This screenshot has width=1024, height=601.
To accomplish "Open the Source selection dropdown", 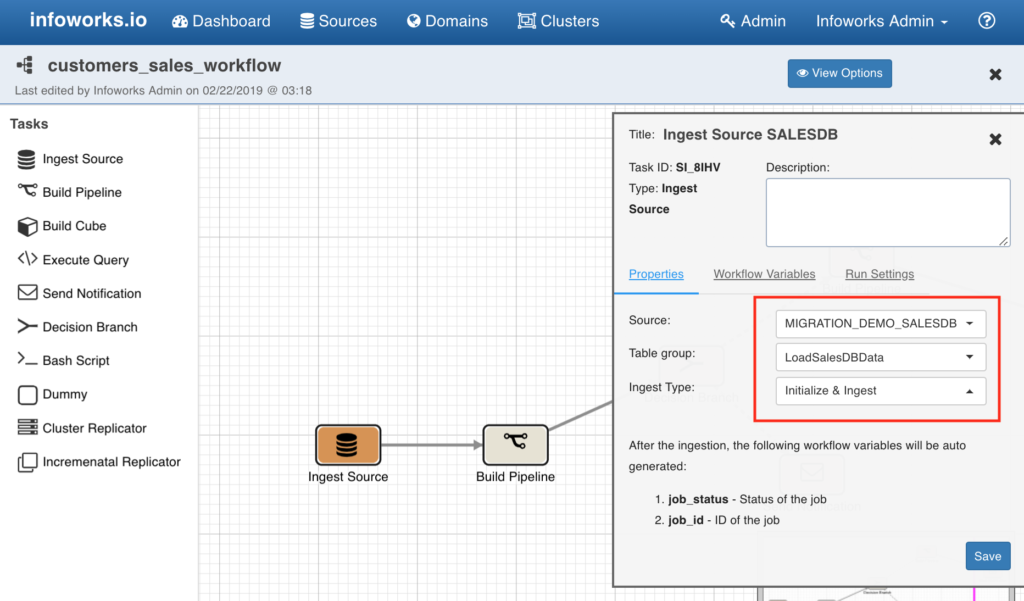I will [x=880, y=323].
